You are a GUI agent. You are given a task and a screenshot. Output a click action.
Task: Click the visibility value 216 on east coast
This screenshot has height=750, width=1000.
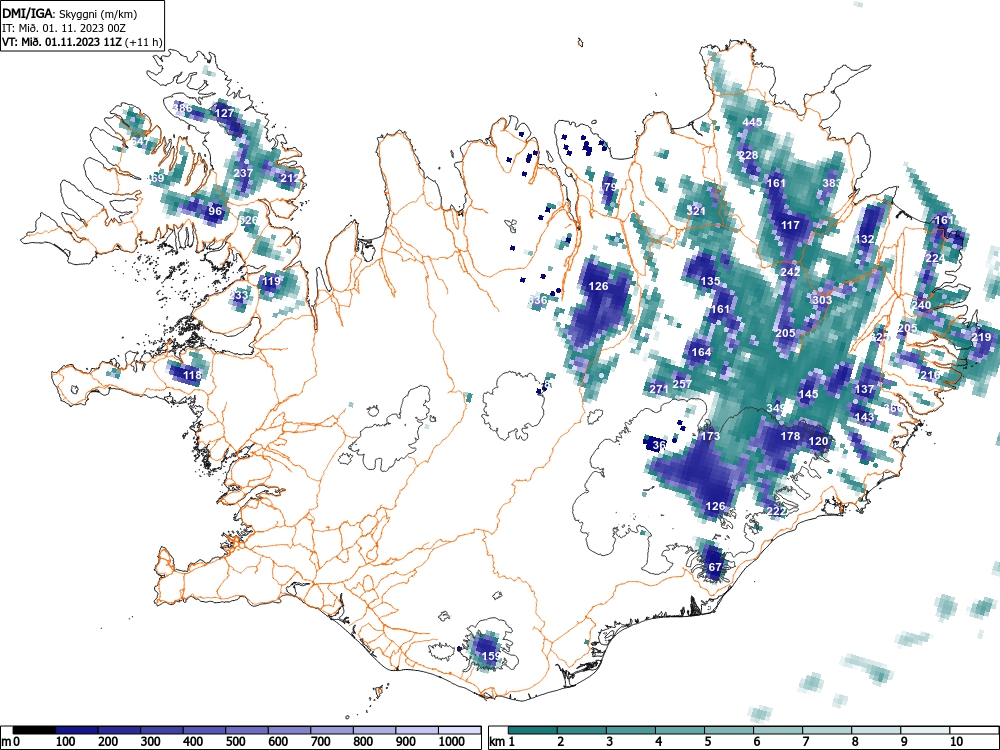click(x=930, y=375)
